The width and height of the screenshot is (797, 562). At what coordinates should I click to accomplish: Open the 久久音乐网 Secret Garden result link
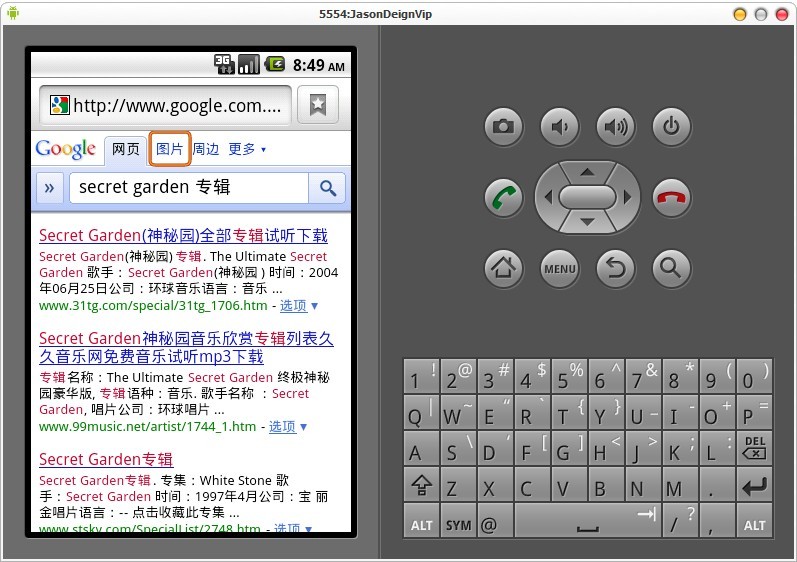pyautogui.click(x=186, y=348)
